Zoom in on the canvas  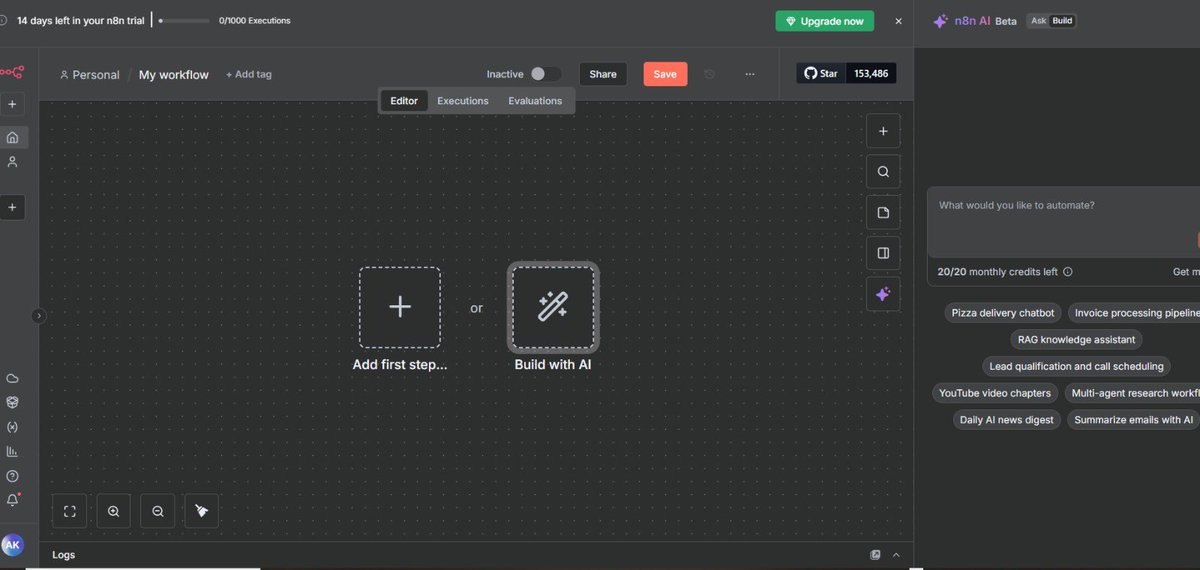(114, 511)
